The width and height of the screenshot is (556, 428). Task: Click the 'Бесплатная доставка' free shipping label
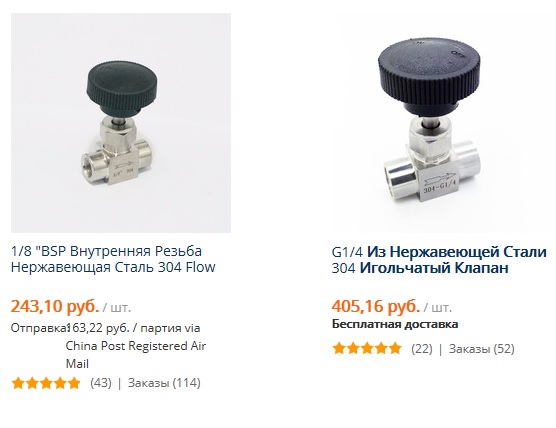point(395,324)
